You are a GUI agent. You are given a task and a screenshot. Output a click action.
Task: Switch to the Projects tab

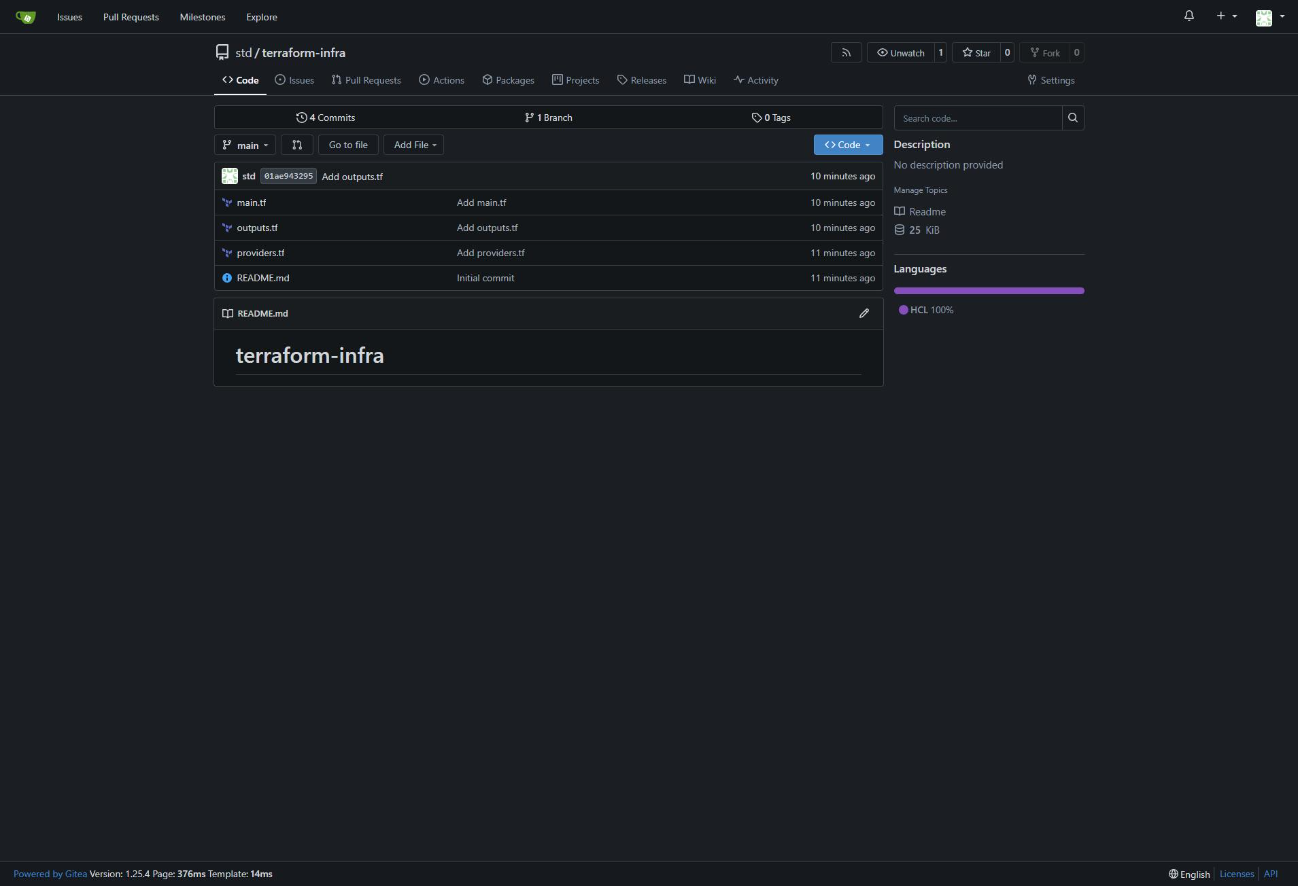(576, 80)
